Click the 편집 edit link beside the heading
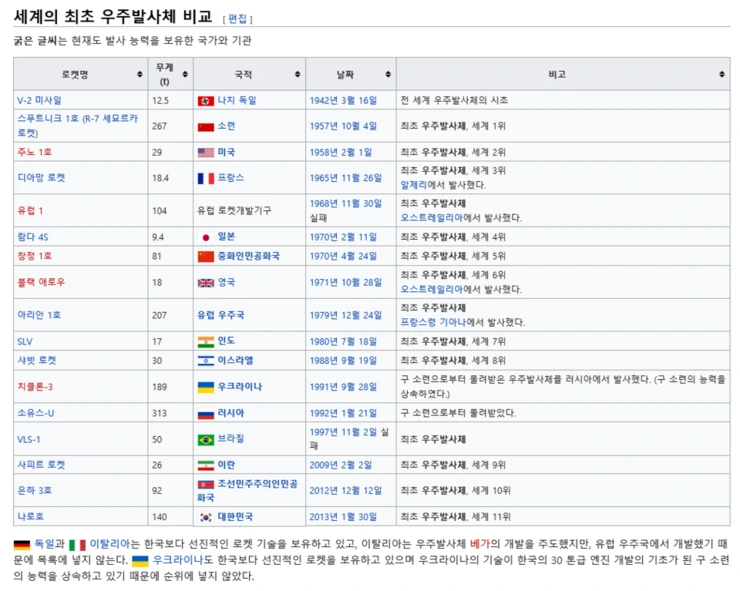Image resolution: width=740 pixels, height=591 pixels. pyautogui.click(x=237, y=18)
